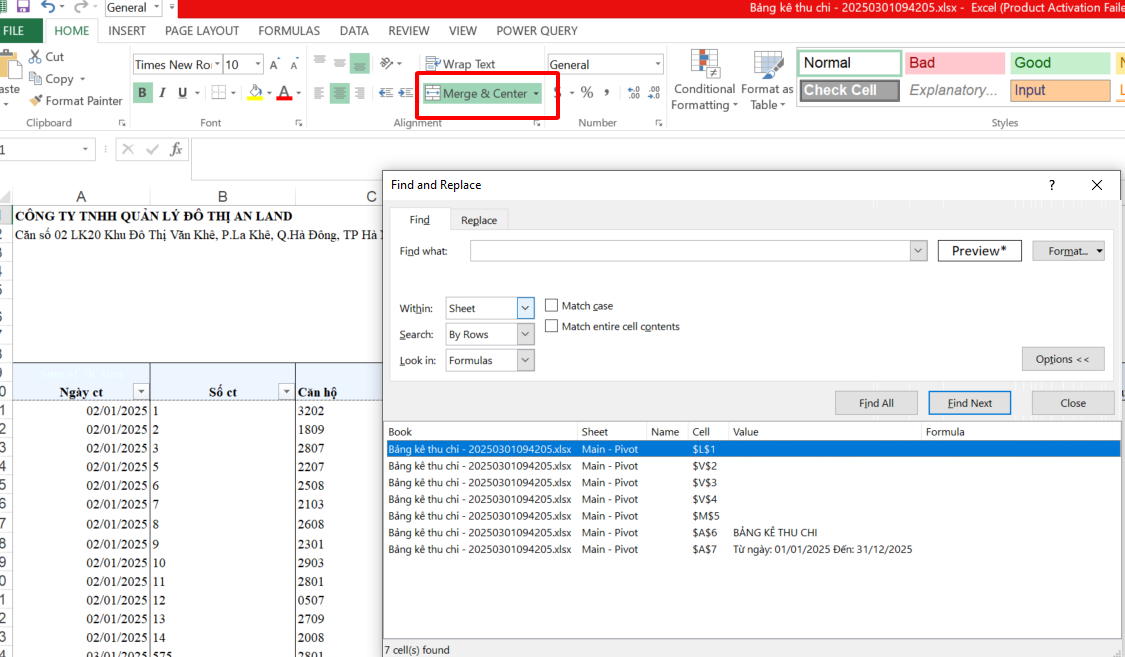Click the Wrap Text button

pos(460,64)
